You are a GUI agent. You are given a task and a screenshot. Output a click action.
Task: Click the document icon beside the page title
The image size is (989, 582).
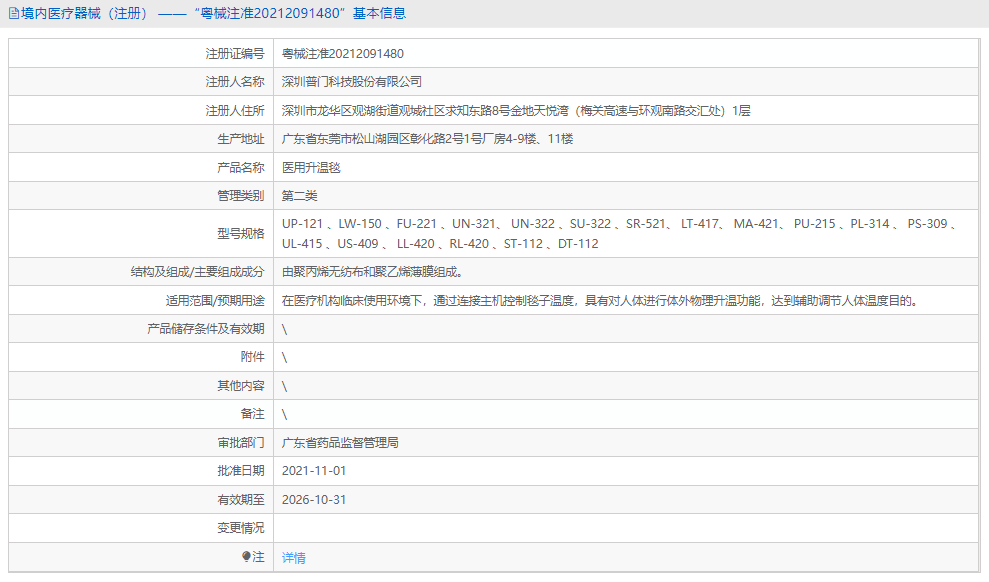(14, 13)
